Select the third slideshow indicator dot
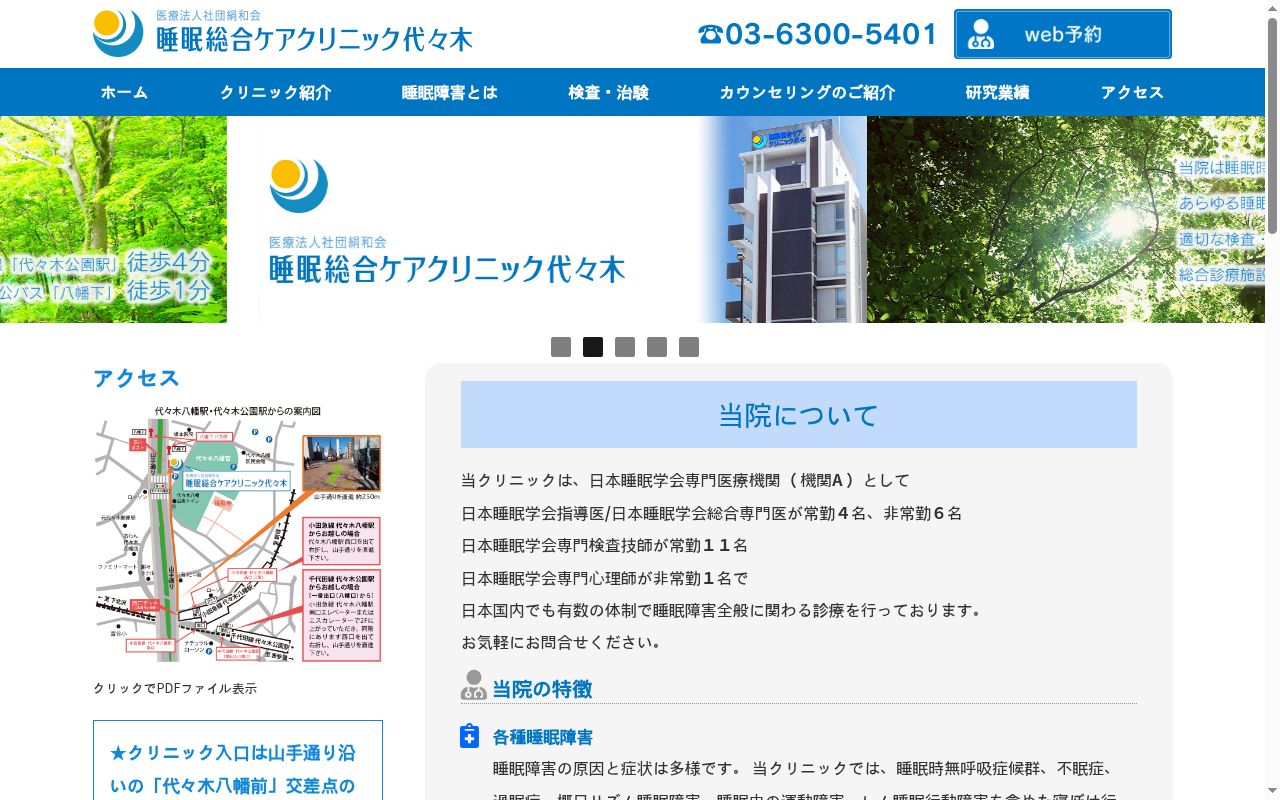 (625, 347)
